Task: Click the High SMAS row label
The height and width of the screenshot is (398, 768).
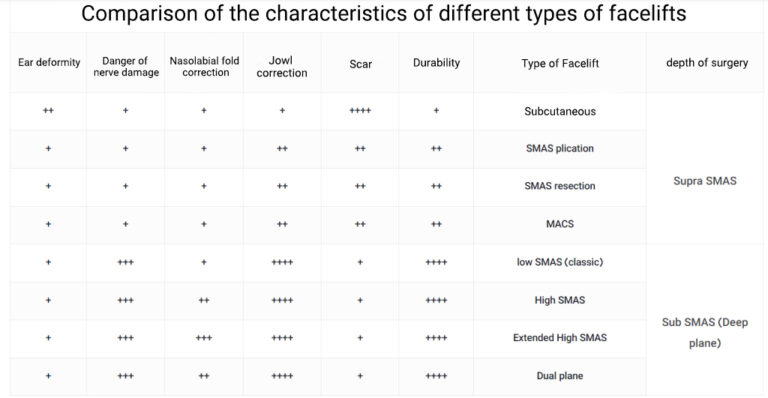Action: pyautogui.click(x=560, y=300)
